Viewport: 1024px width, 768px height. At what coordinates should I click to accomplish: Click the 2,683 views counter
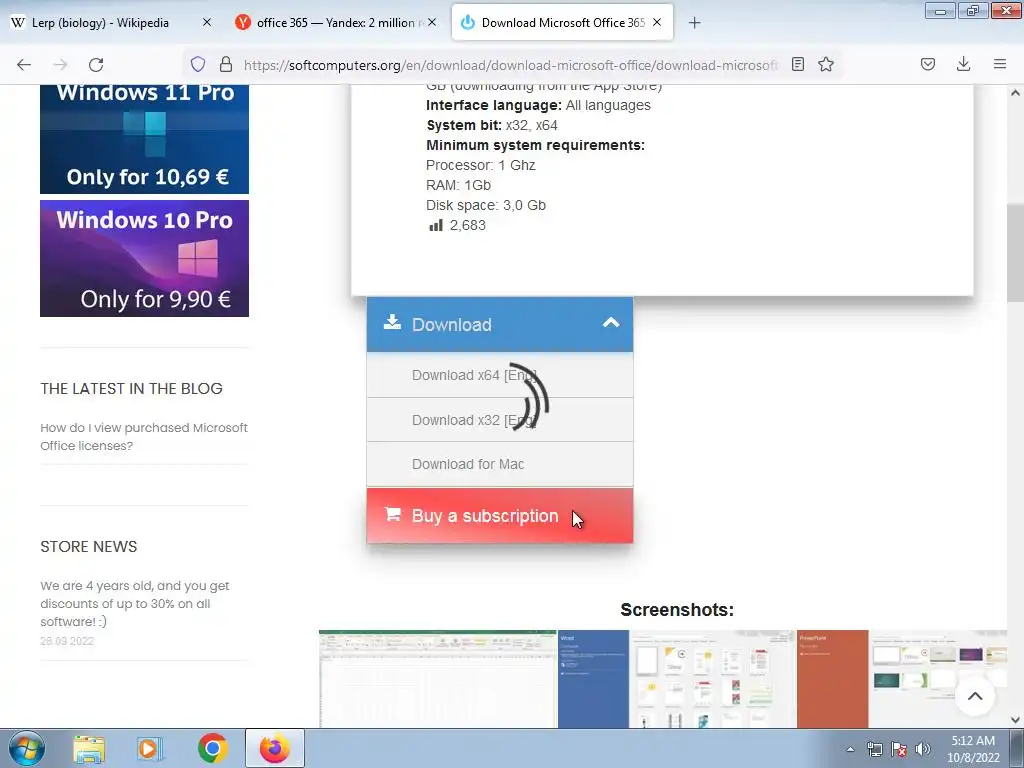point(457,225)
